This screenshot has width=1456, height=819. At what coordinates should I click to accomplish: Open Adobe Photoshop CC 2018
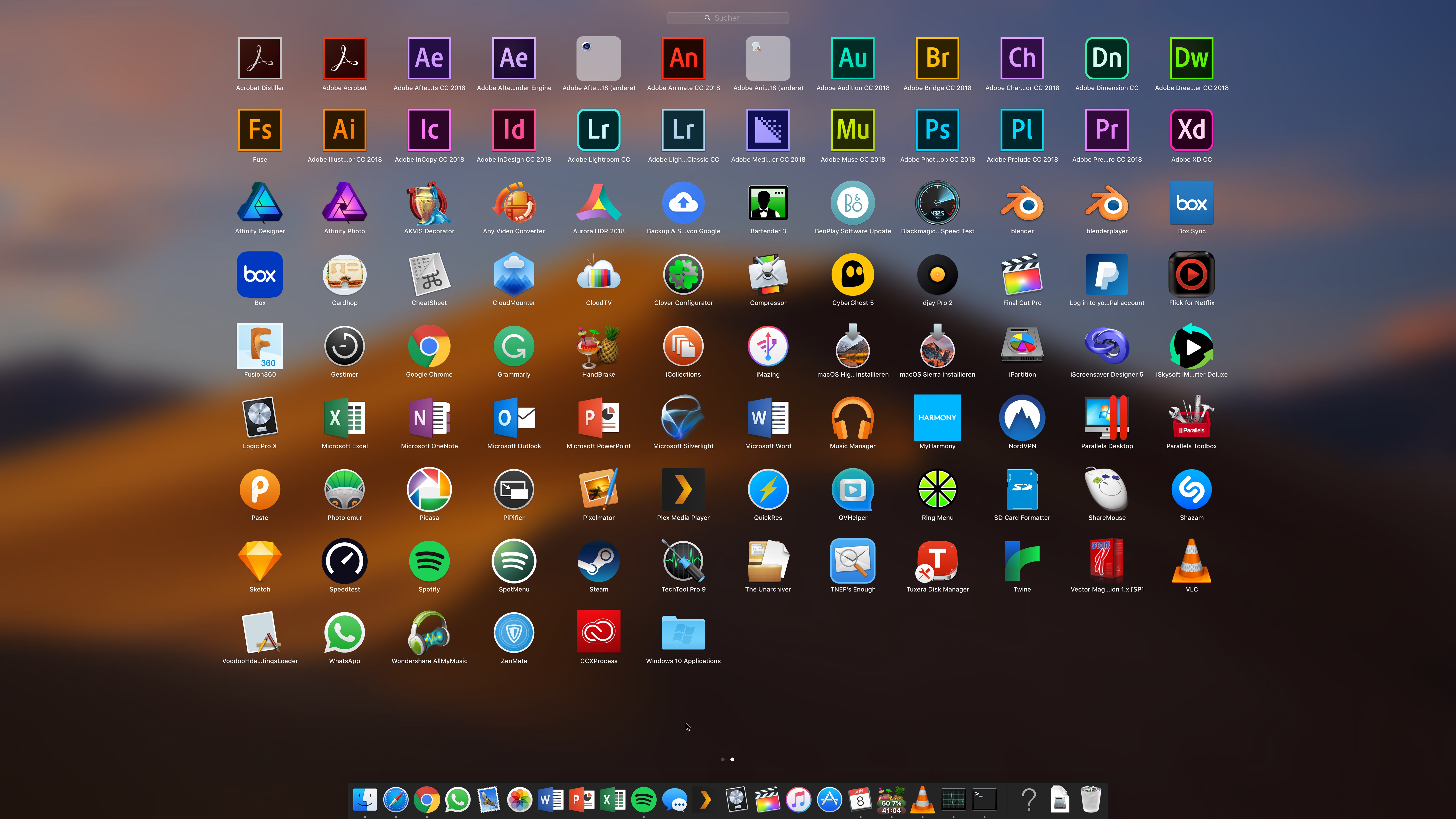(x=937, y=130)
